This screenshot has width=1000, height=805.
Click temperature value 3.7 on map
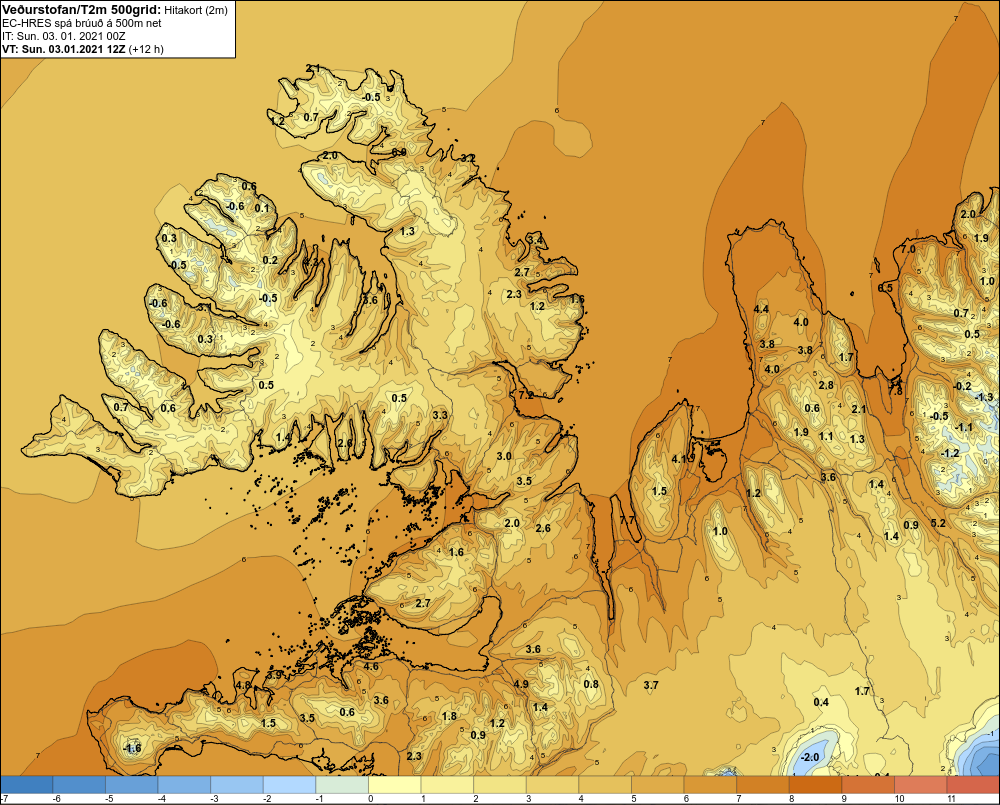[x=651, y=685]
